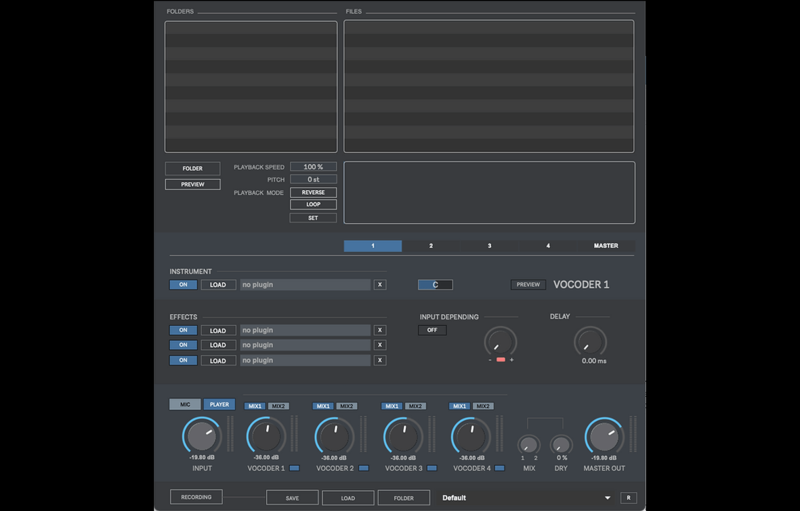Load a plugin into second effect slot
This screenshot has height=511, width=800.
click(x=218, y=345)
